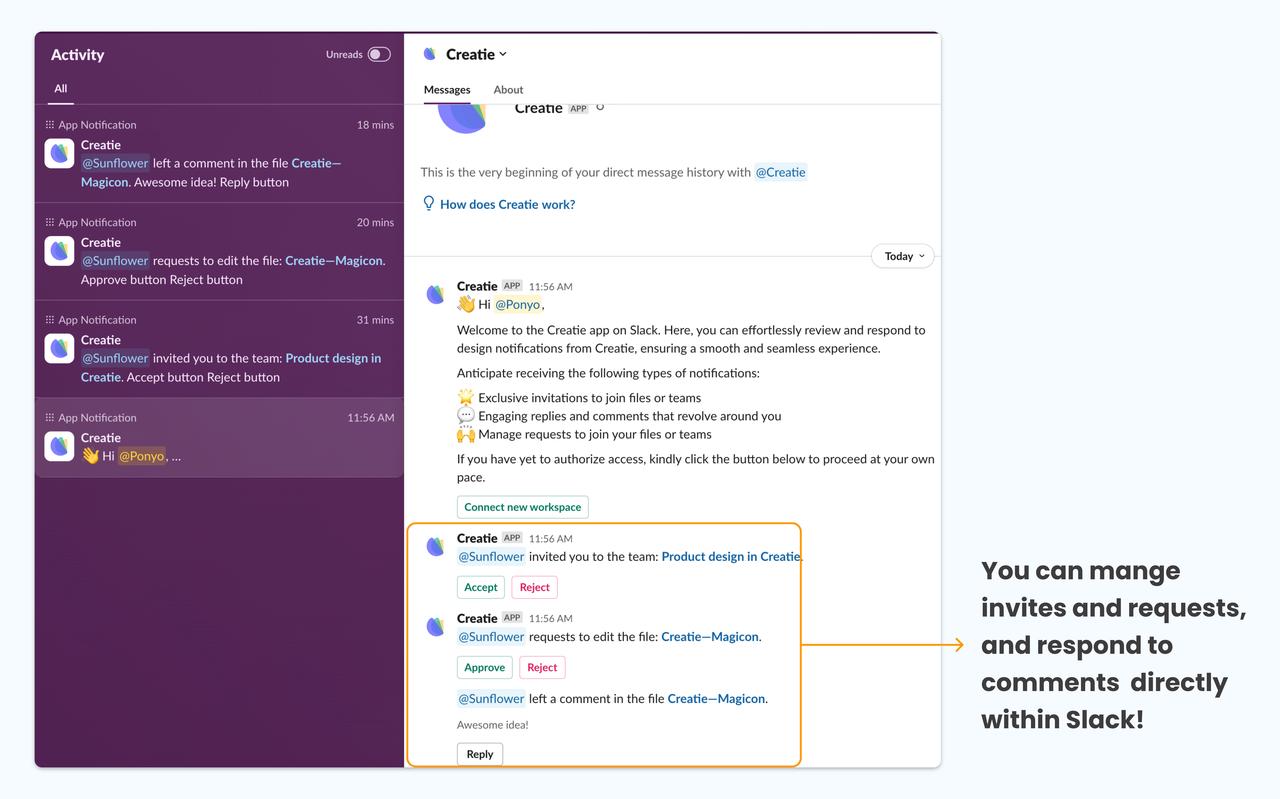
Task: Click the 18 mins timestamp
Action: point(376,125)
